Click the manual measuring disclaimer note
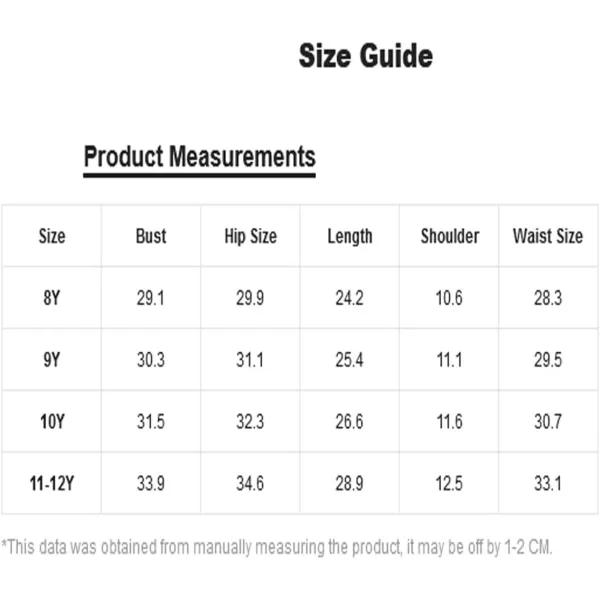This screenshot has height=600, width=600. pos(277,547)
